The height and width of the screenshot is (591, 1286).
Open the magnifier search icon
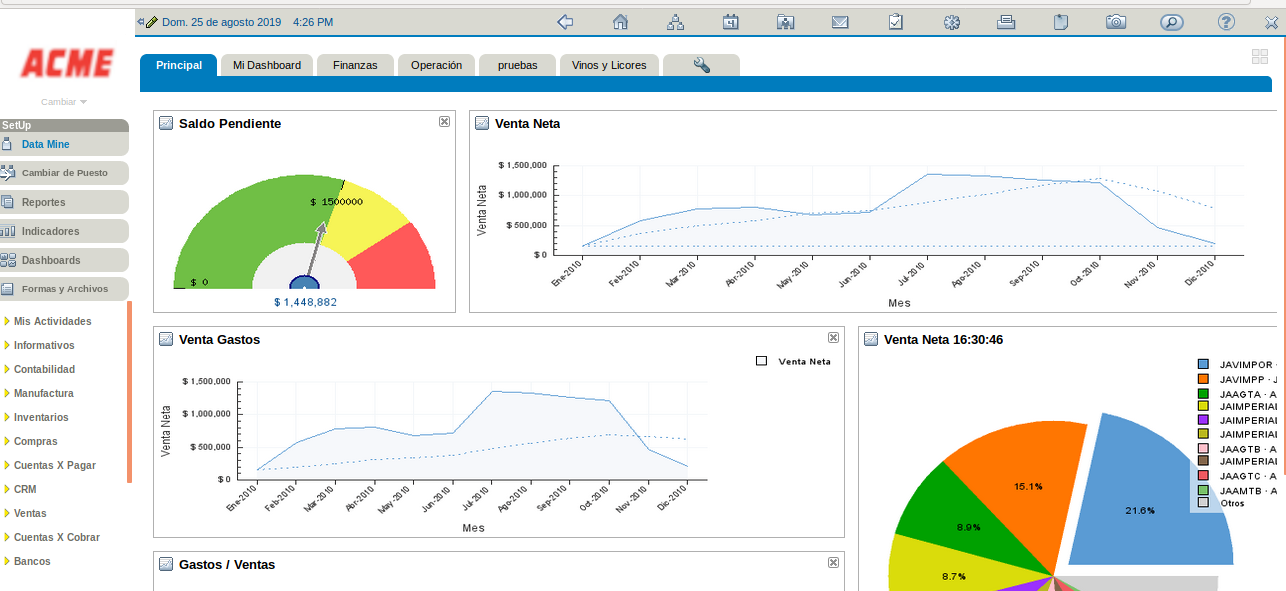1171,22
